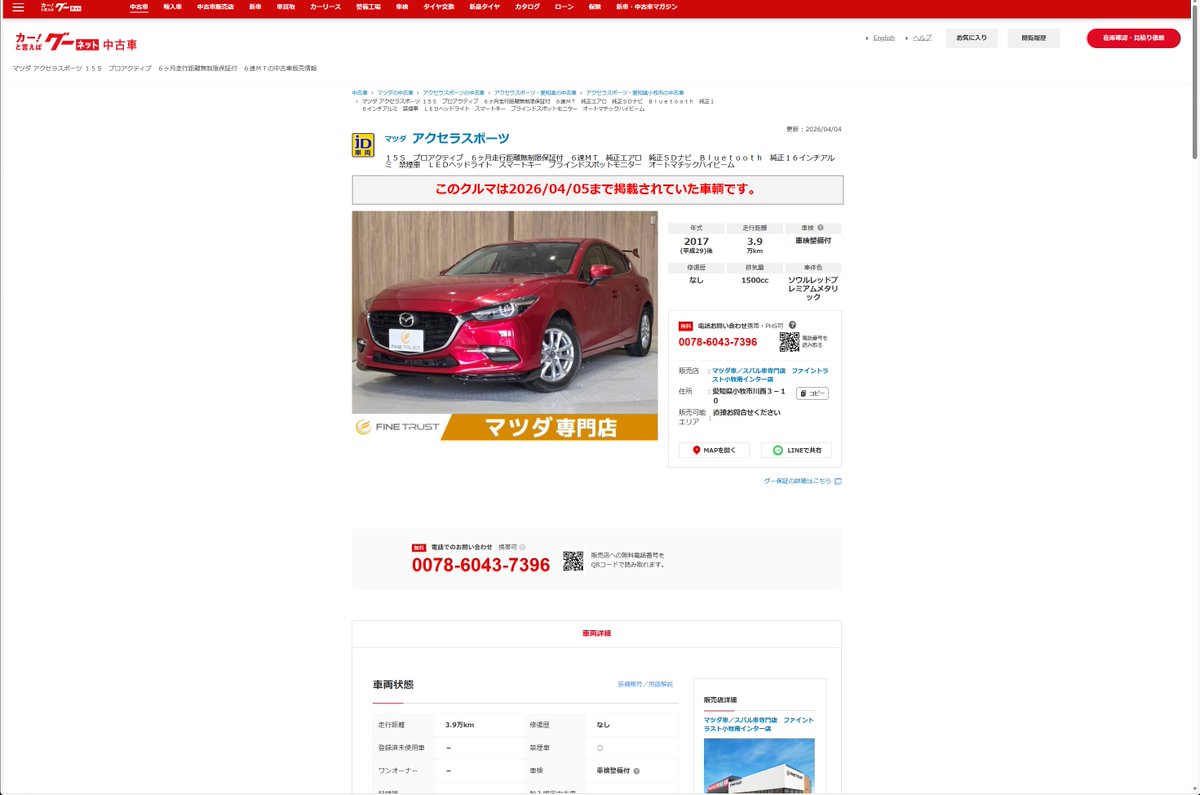Select the 車両詳細 tab
Image resolution: width=1200 pixels, height=795 pixels.
(596, 633)
